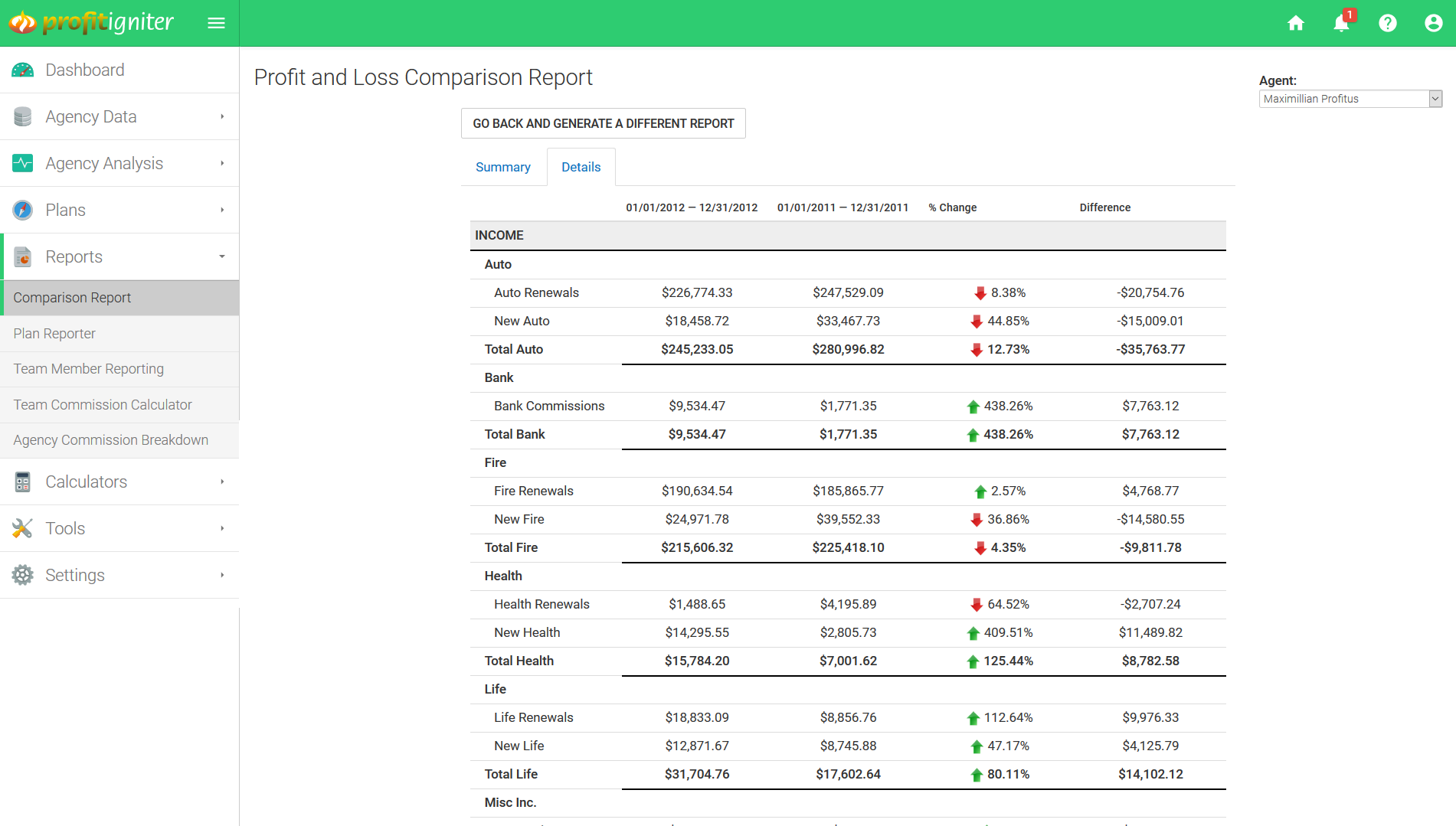Click the Plans compass icon
Viewport: 1456px width, 826px height.
[23, 210]
